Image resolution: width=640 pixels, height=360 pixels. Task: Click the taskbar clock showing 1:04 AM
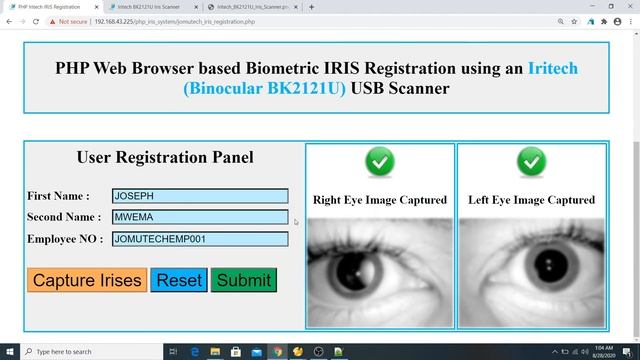pyautogui.click(x=604, y=351)
